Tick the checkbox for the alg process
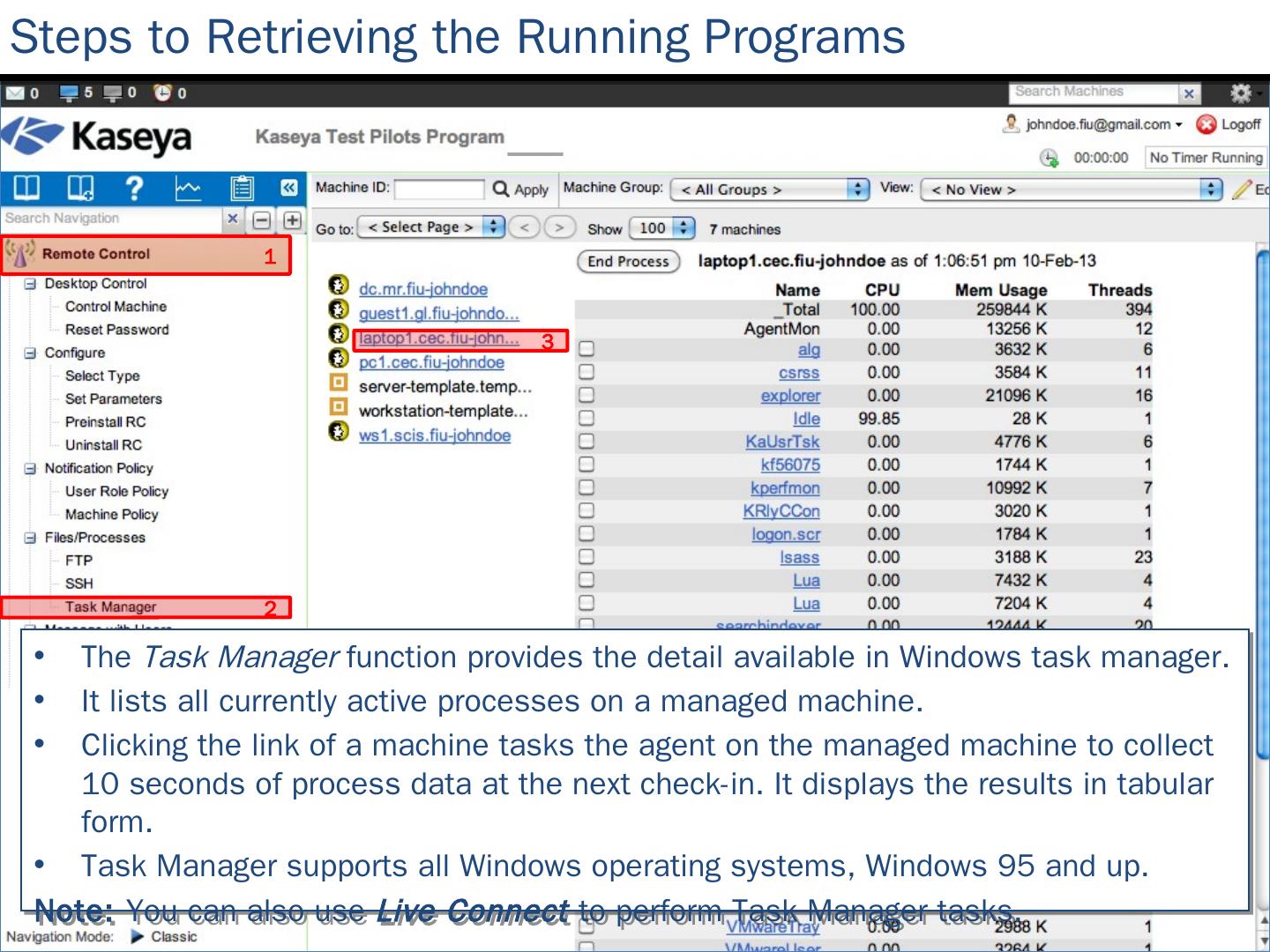This screenshot has width=1270, height=952. point(586,349)
